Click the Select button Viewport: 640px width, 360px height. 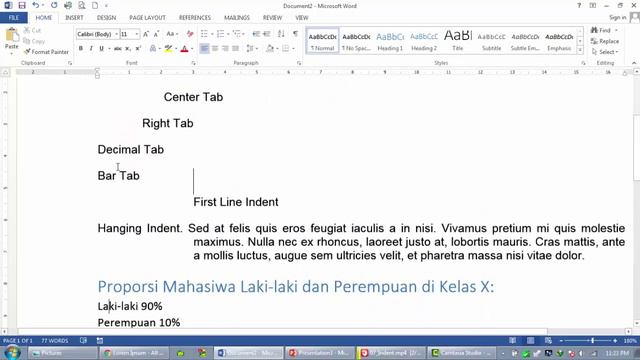(605, 52)
